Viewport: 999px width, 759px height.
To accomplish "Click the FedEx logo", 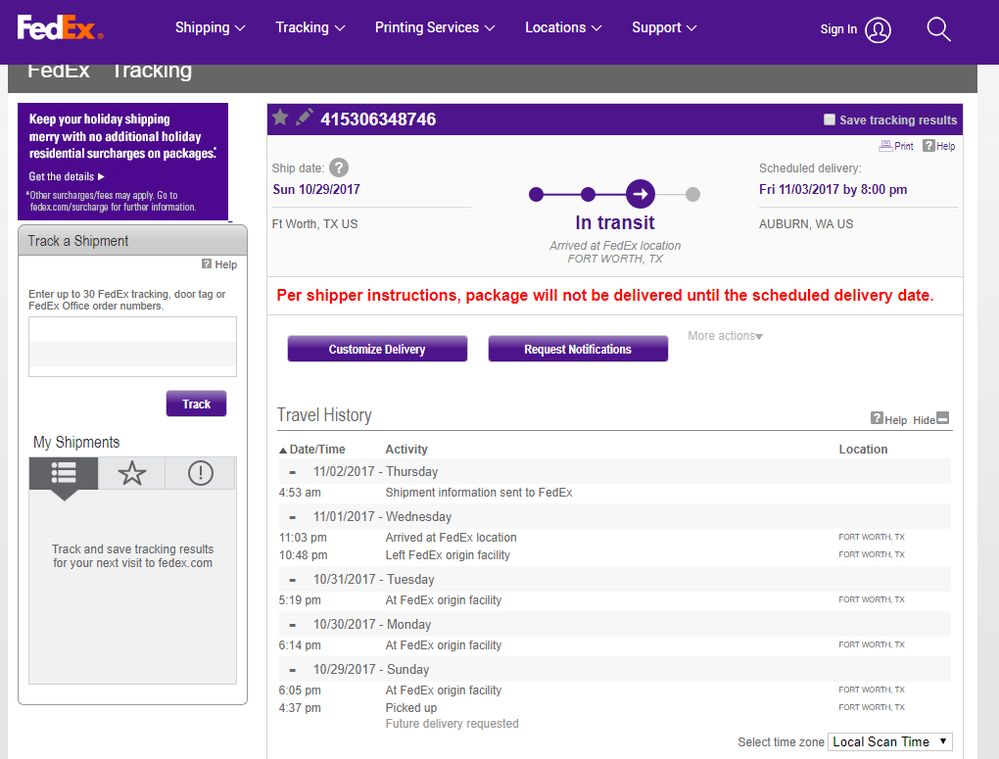I will point(60,28).
